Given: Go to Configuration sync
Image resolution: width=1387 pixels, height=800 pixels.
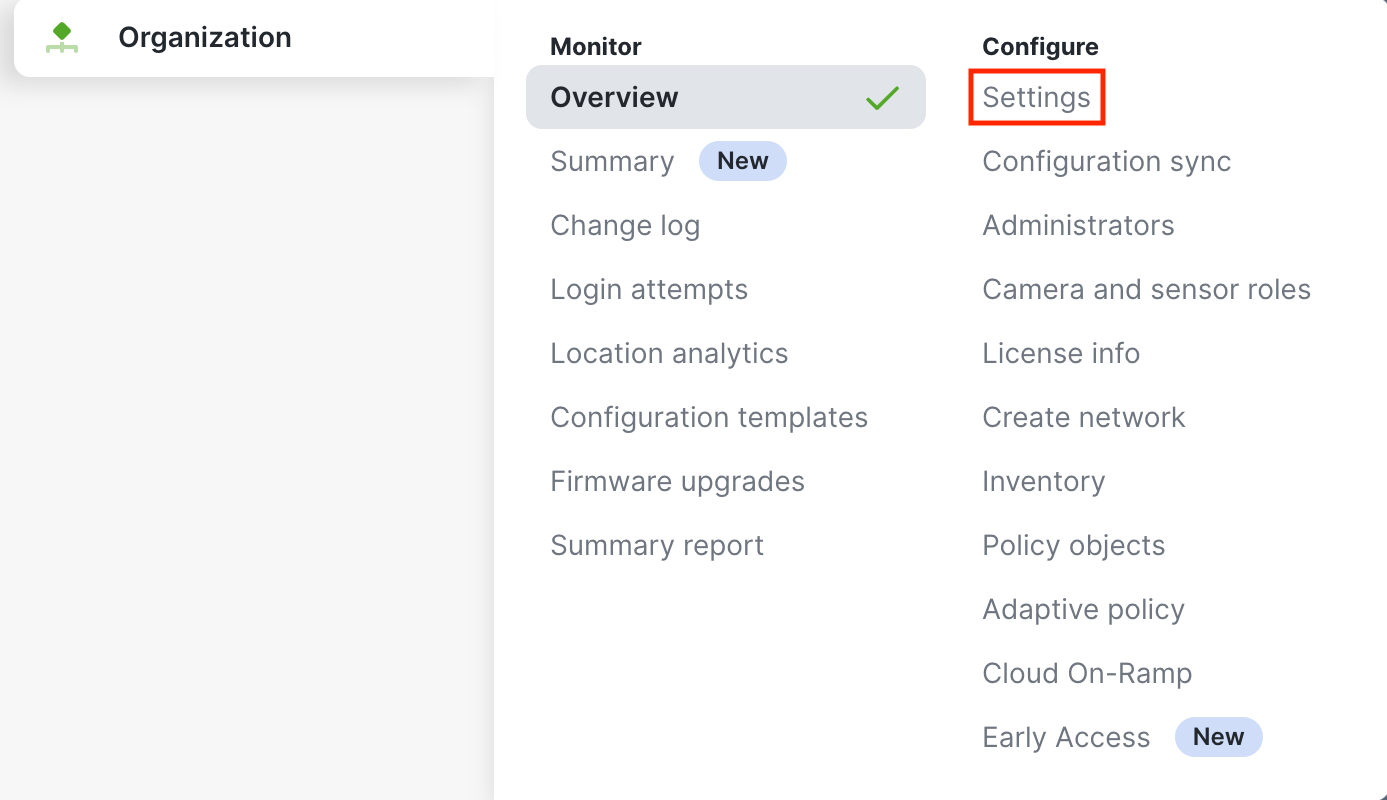Looking at the screenshot, I should coord(1106,162).
